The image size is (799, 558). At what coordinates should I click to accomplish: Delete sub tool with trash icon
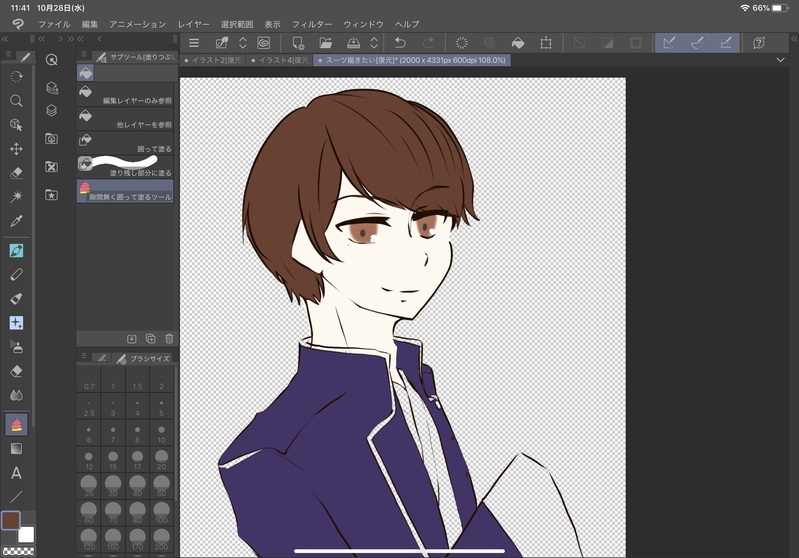coord(169,338)
